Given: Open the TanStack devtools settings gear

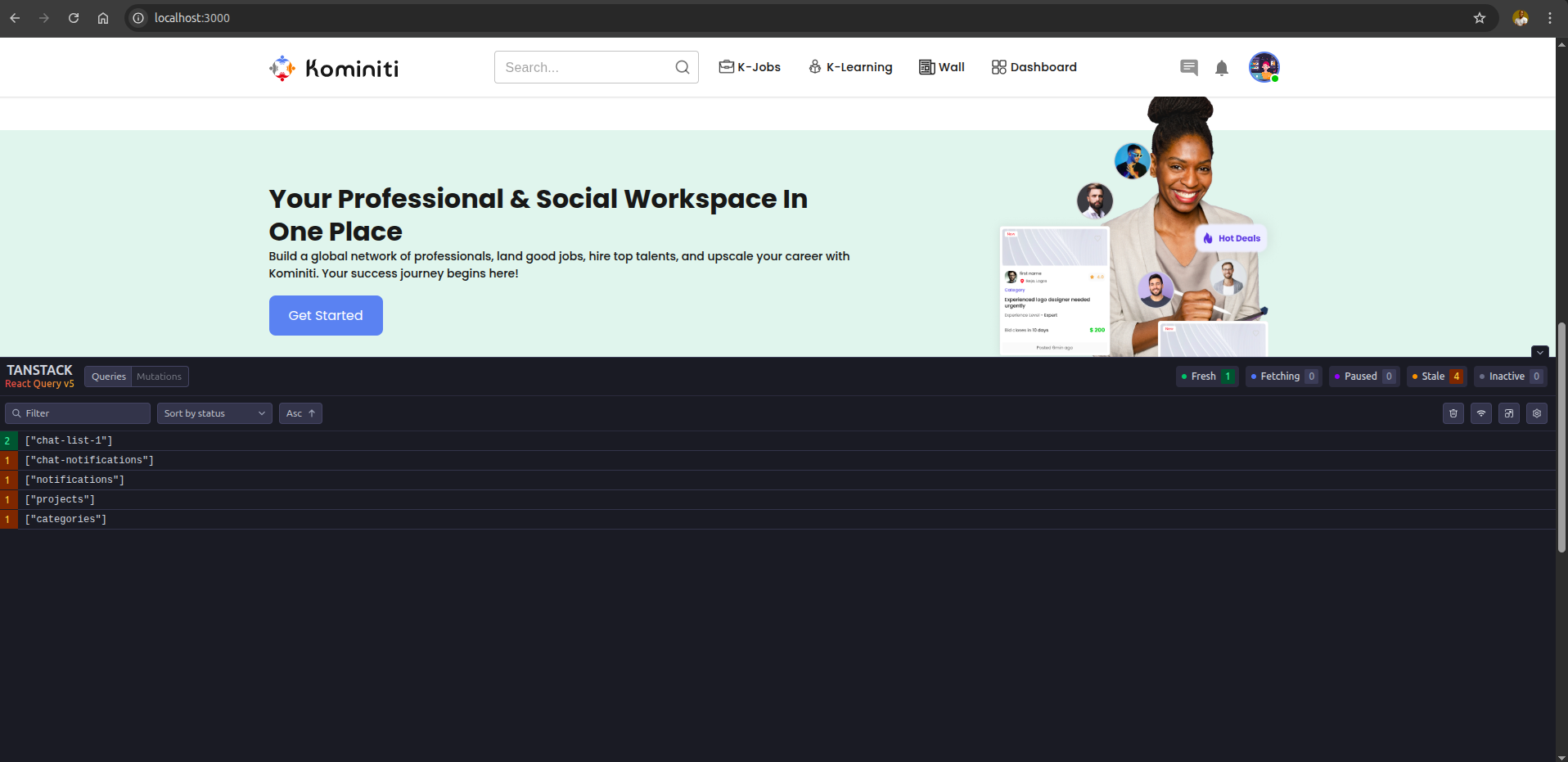Looking at the screenshot, I should [1536, 413].
